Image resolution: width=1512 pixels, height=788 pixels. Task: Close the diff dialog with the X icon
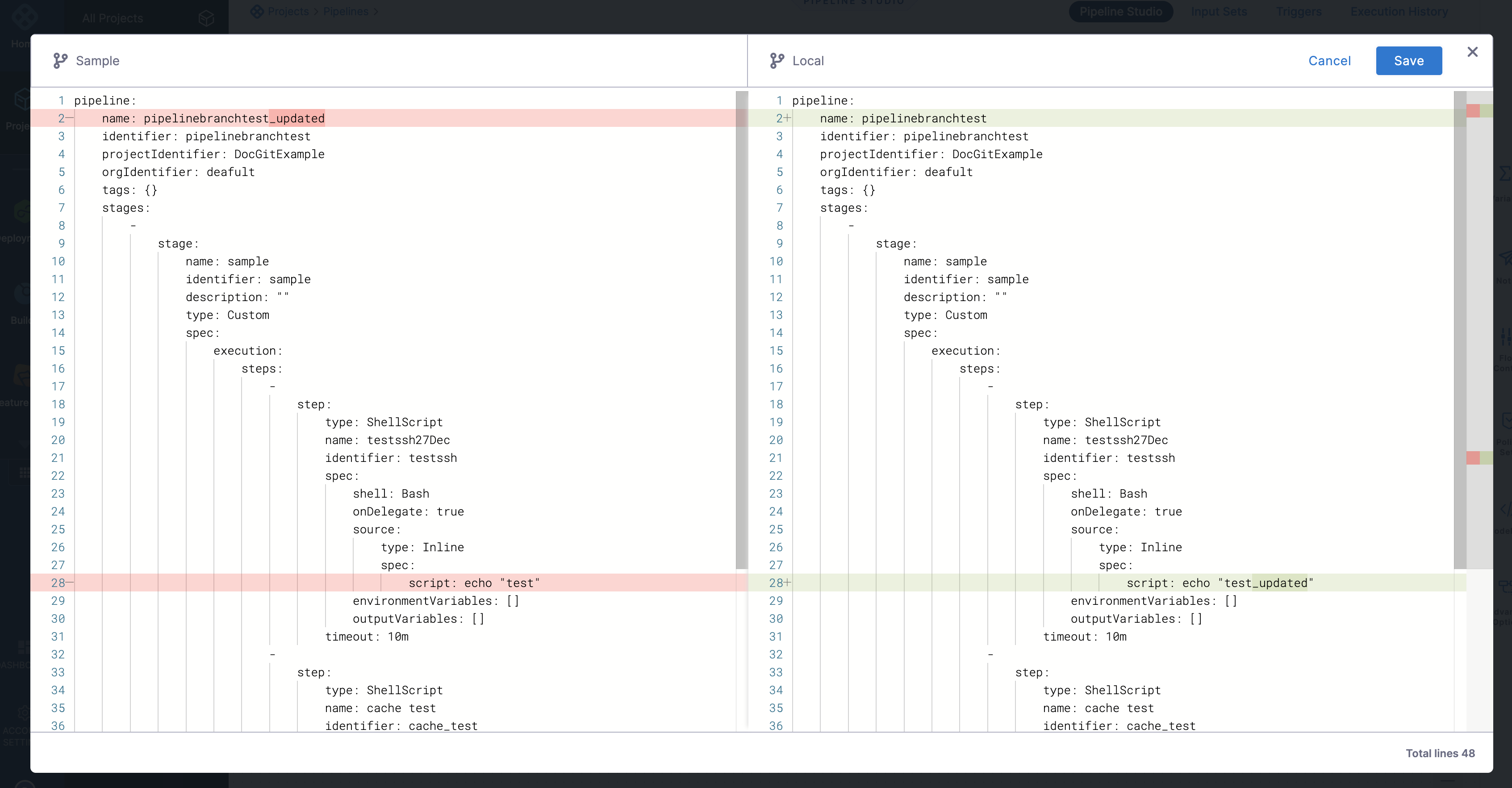tap(1472, 52)
